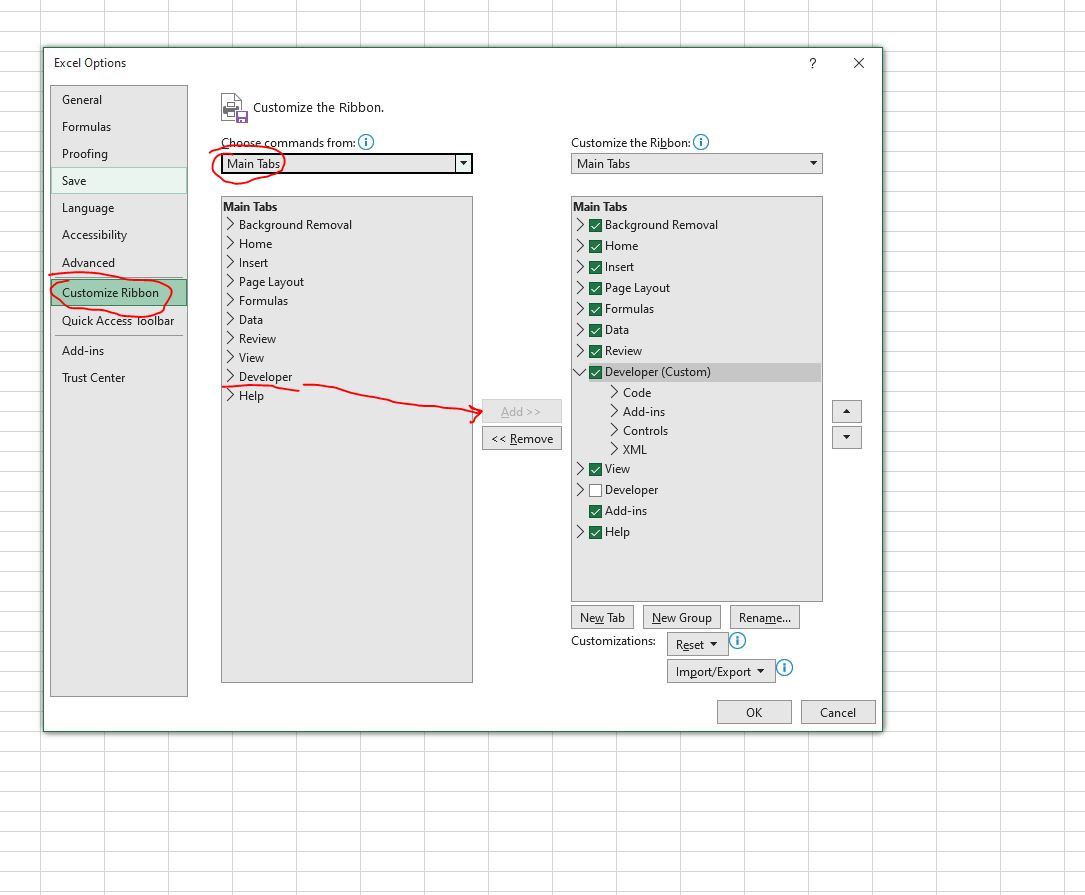Viewport: 1085px width, 895px height.
Task: Click the Cancel button
Action: [838, 712]
